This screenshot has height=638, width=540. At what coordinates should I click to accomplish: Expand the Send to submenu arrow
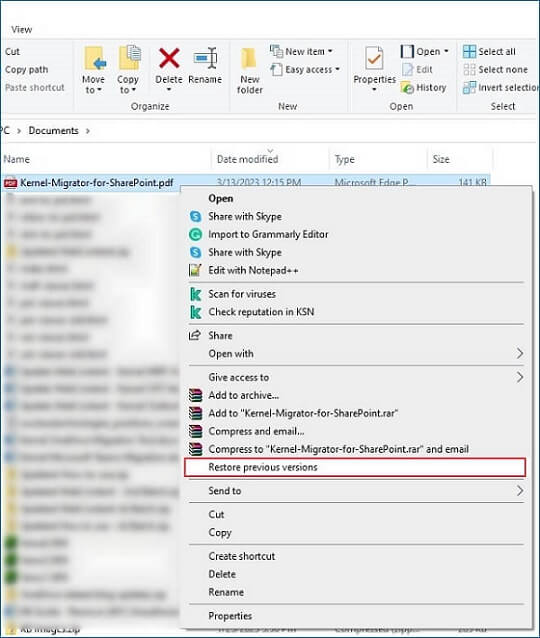(520, 491)
